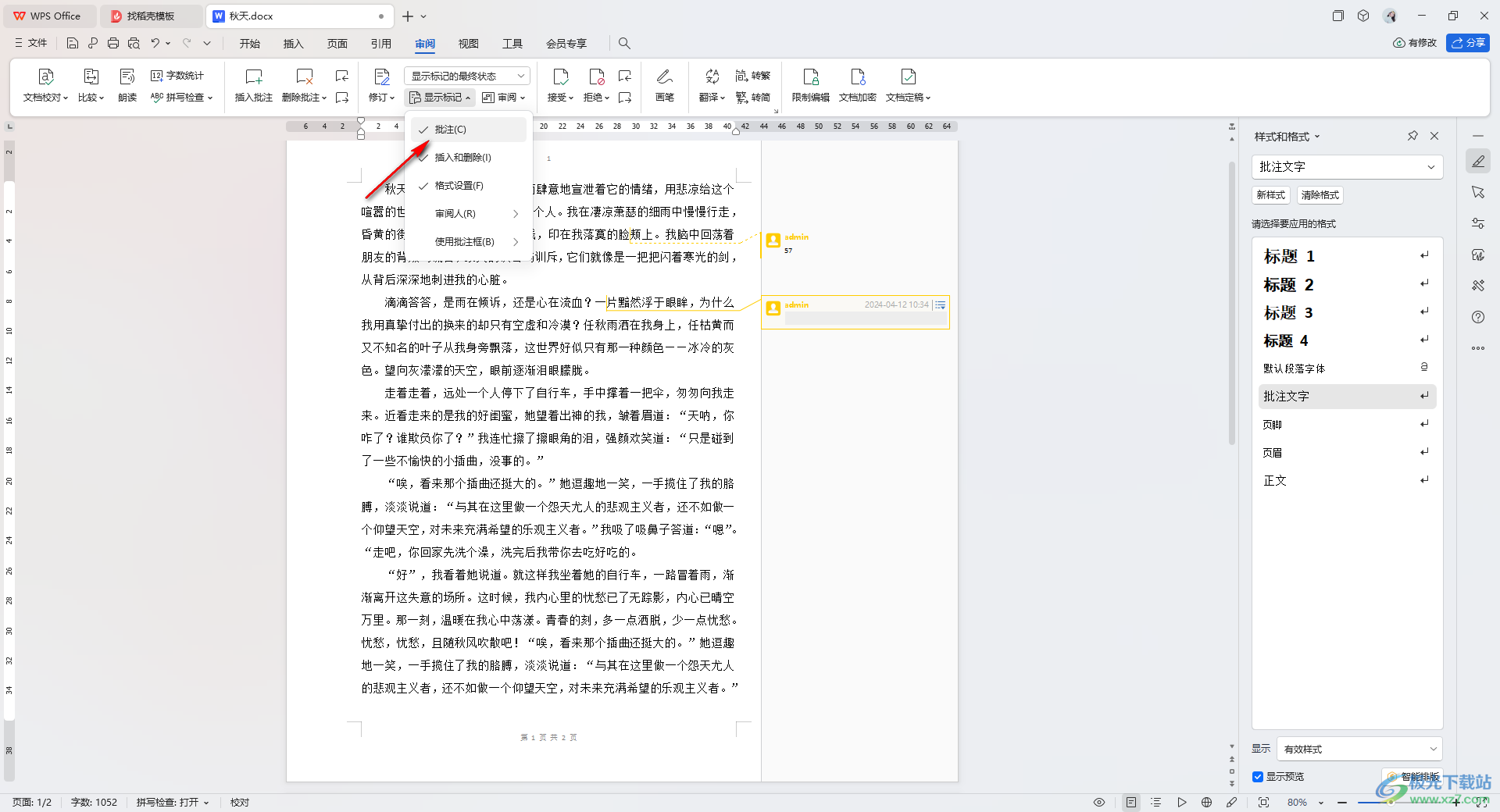Apply the 标题 1 style
Image resolution: width=1500 pixels, height=812 pixels.
coord(1347,256)
